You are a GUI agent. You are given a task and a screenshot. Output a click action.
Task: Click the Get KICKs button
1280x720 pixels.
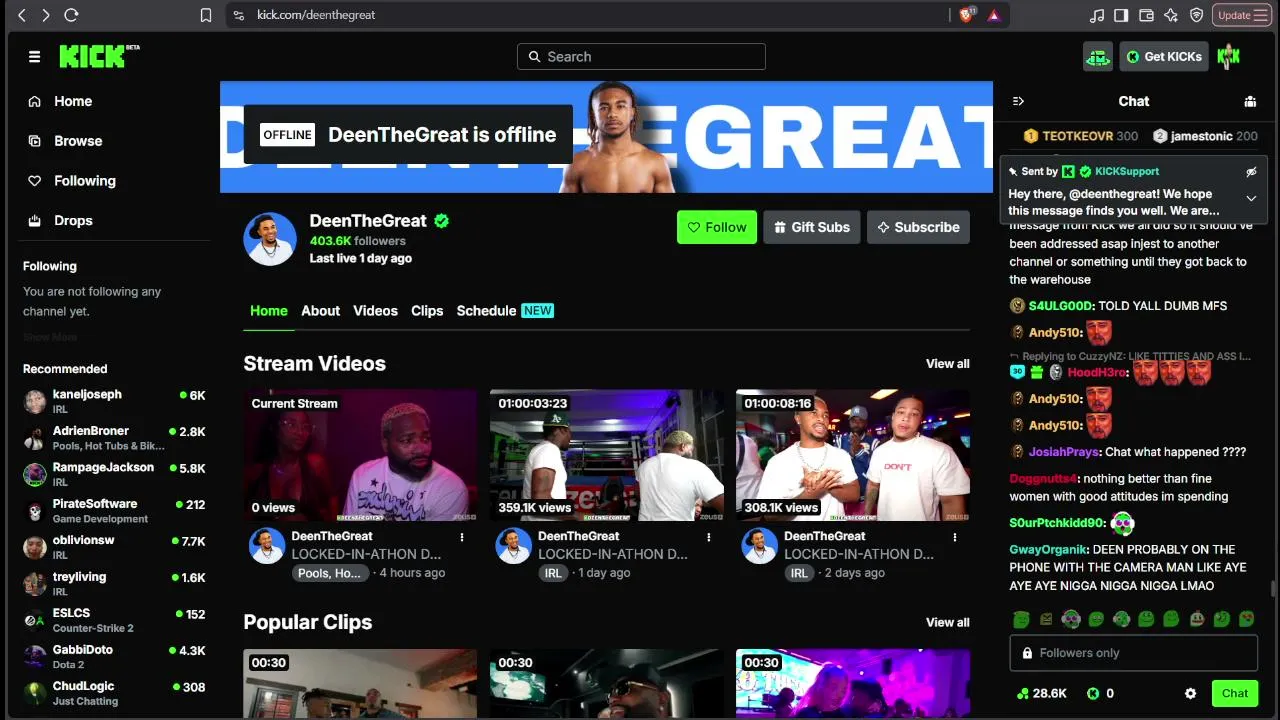click(1164, 57)
